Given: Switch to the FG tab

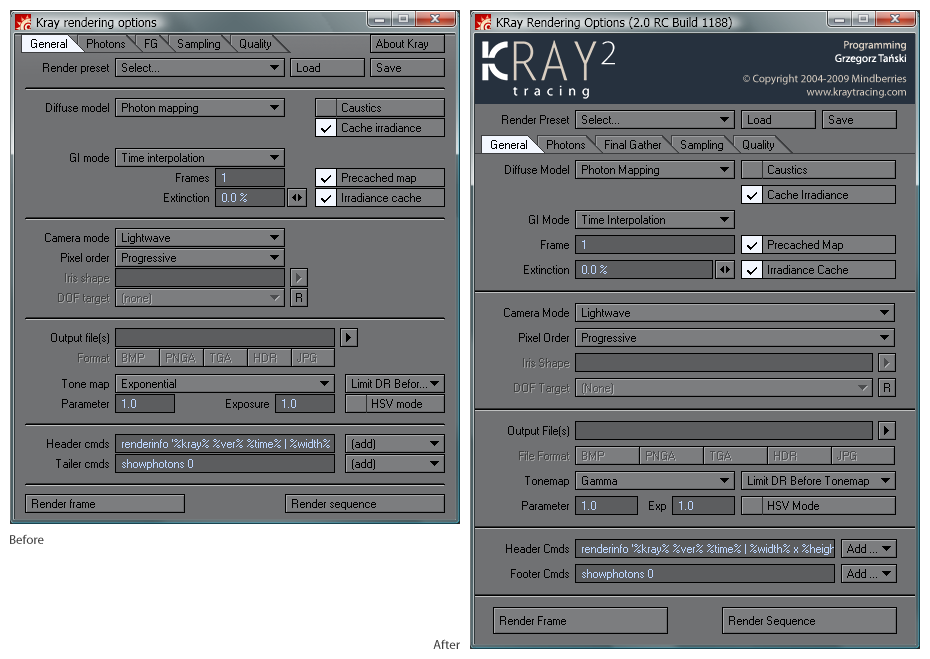Looking at the screenshot, I should (150, 44).
